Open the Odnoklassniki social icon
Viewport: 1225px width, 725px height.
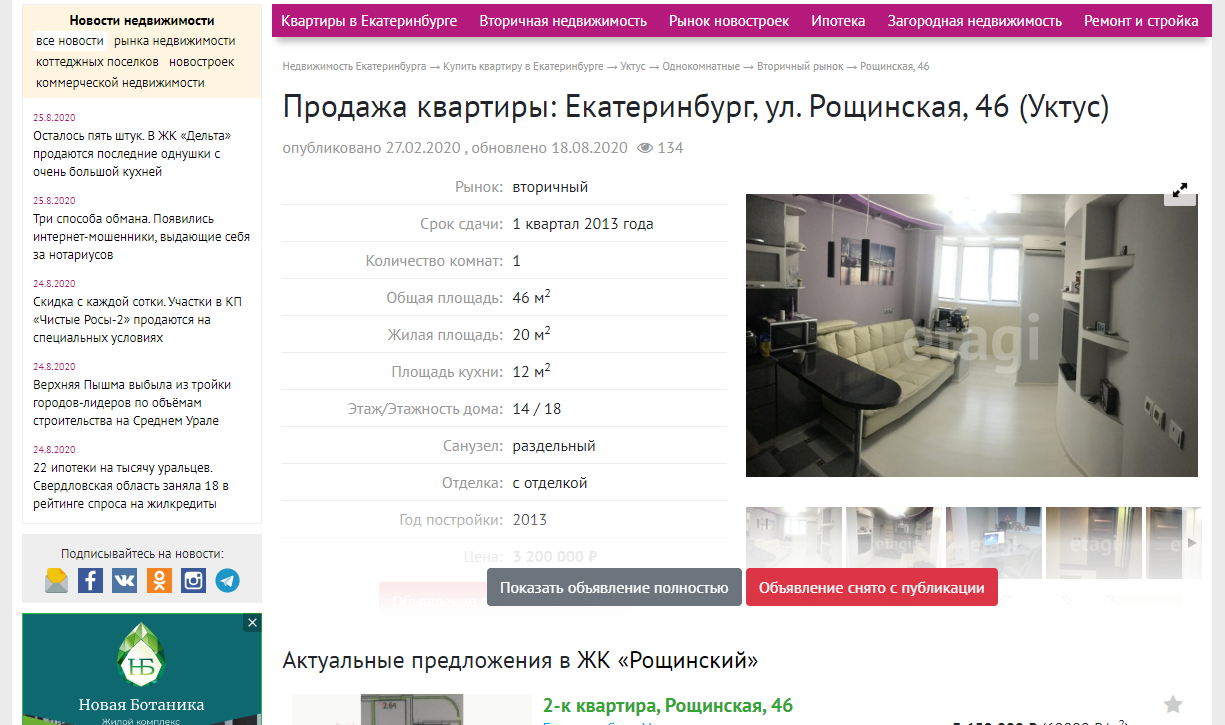tap(159, 580)
